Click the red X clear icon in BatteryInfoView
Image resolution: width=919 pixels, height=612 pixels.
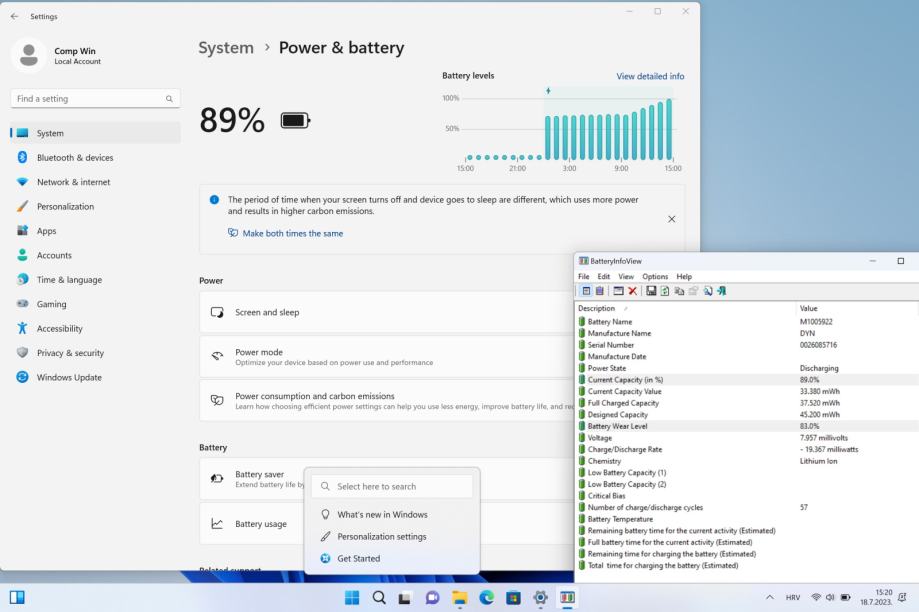[x=632, y=291]
